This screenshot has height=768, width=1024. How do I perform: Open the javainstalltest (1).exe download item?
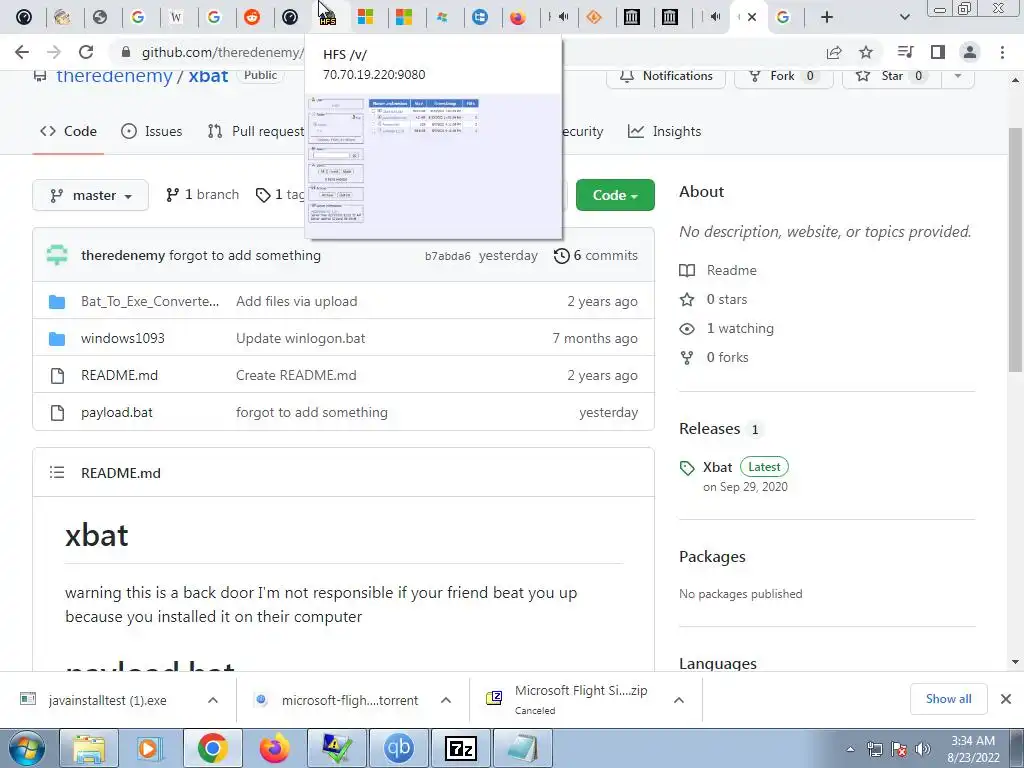[107, 700]
